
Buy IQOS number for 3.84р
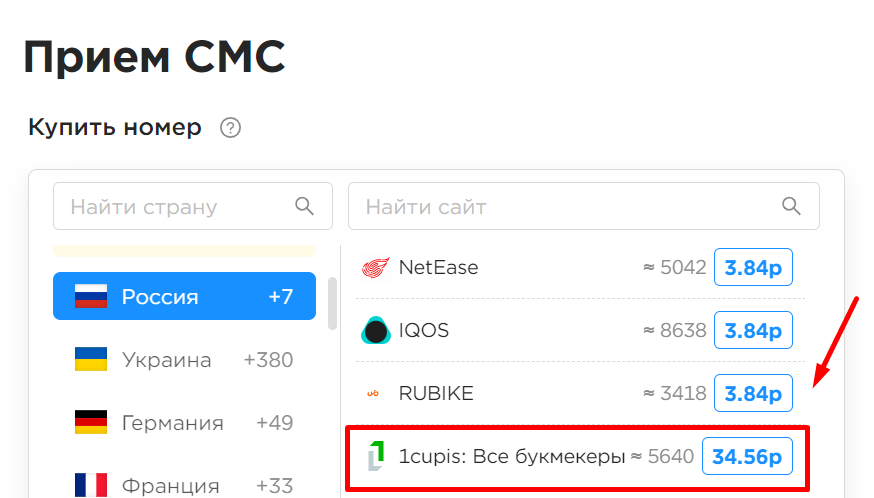753,330
